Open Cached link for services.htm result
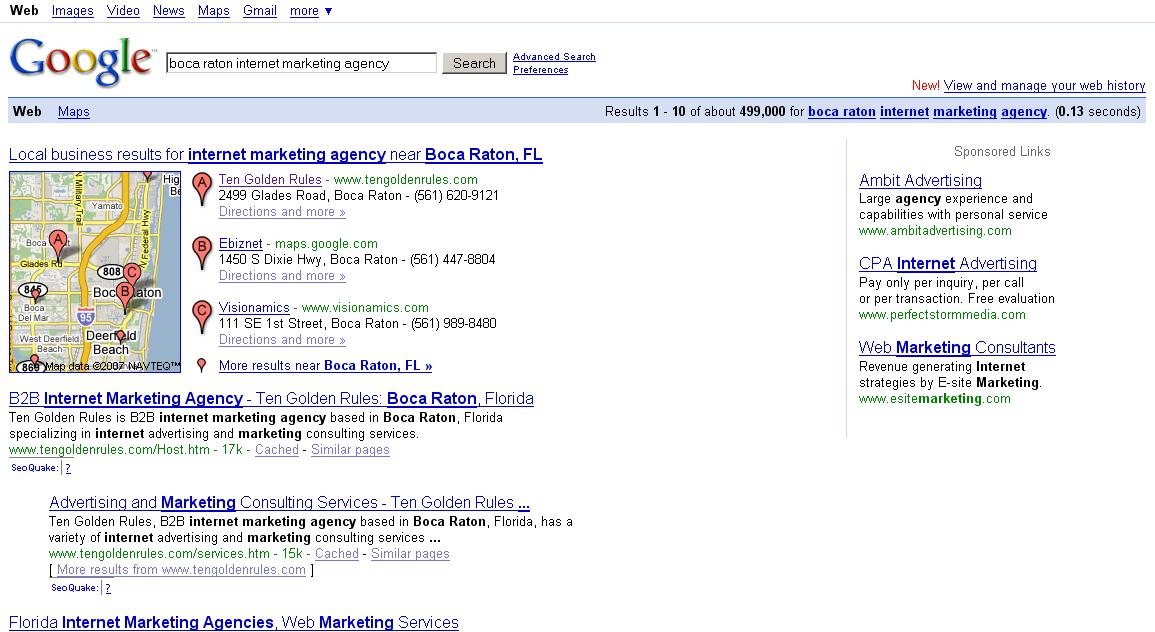Screen dimensions: 1155x632 coord(337,554)
